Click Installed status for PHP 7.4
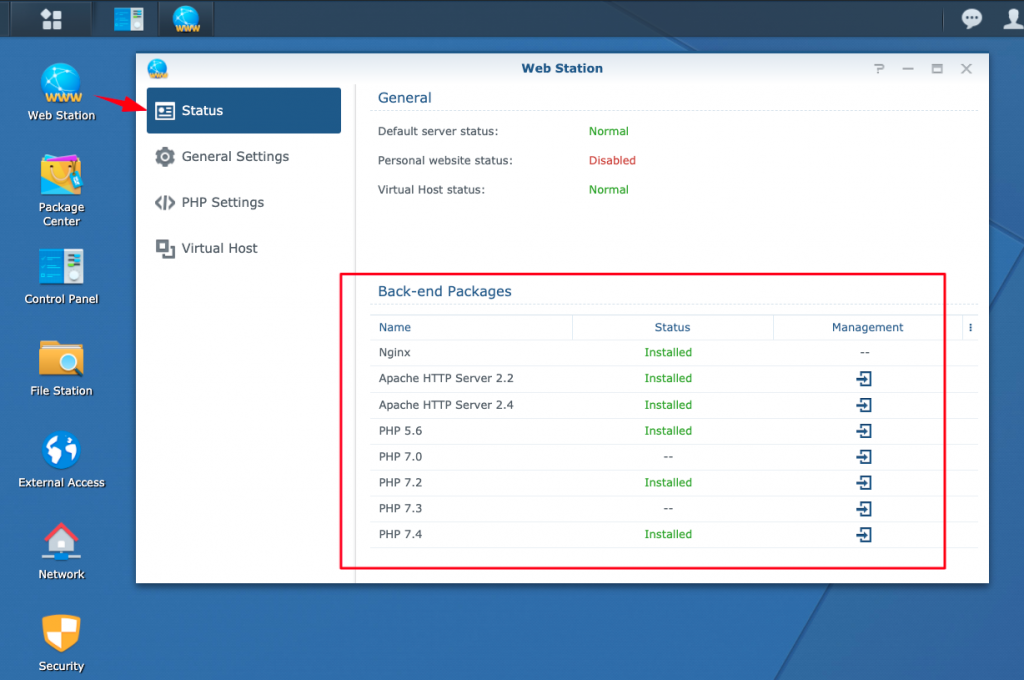Image resolution: width=1024 pixels, height=680 pixels. (668, 534)
